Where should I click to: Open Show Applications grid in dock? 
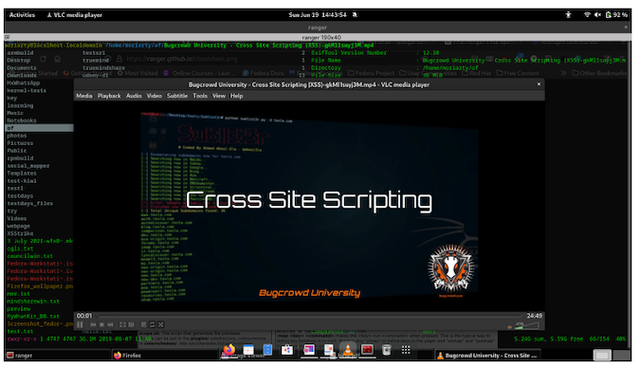[x=406, y=350]
